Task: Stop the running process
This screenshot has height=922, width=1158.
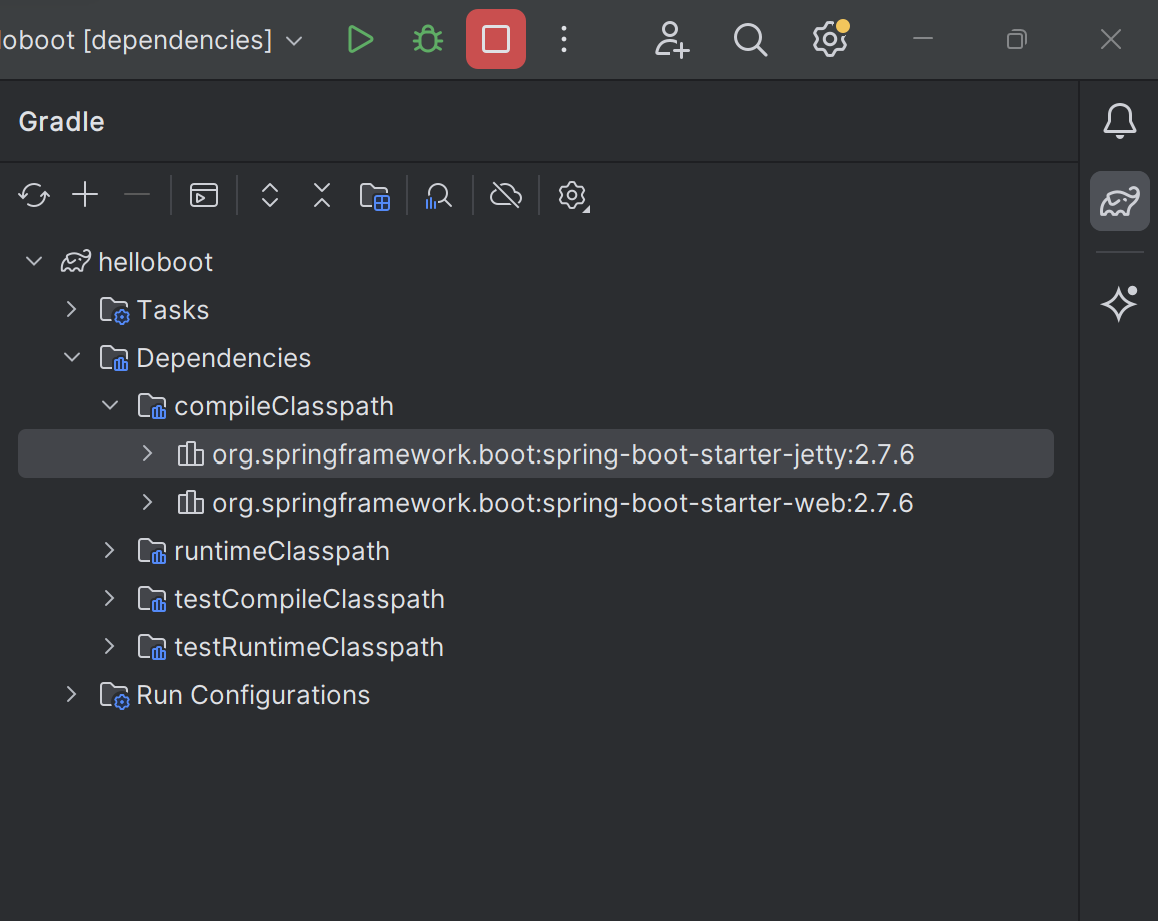Action: [x=496, y=39]
